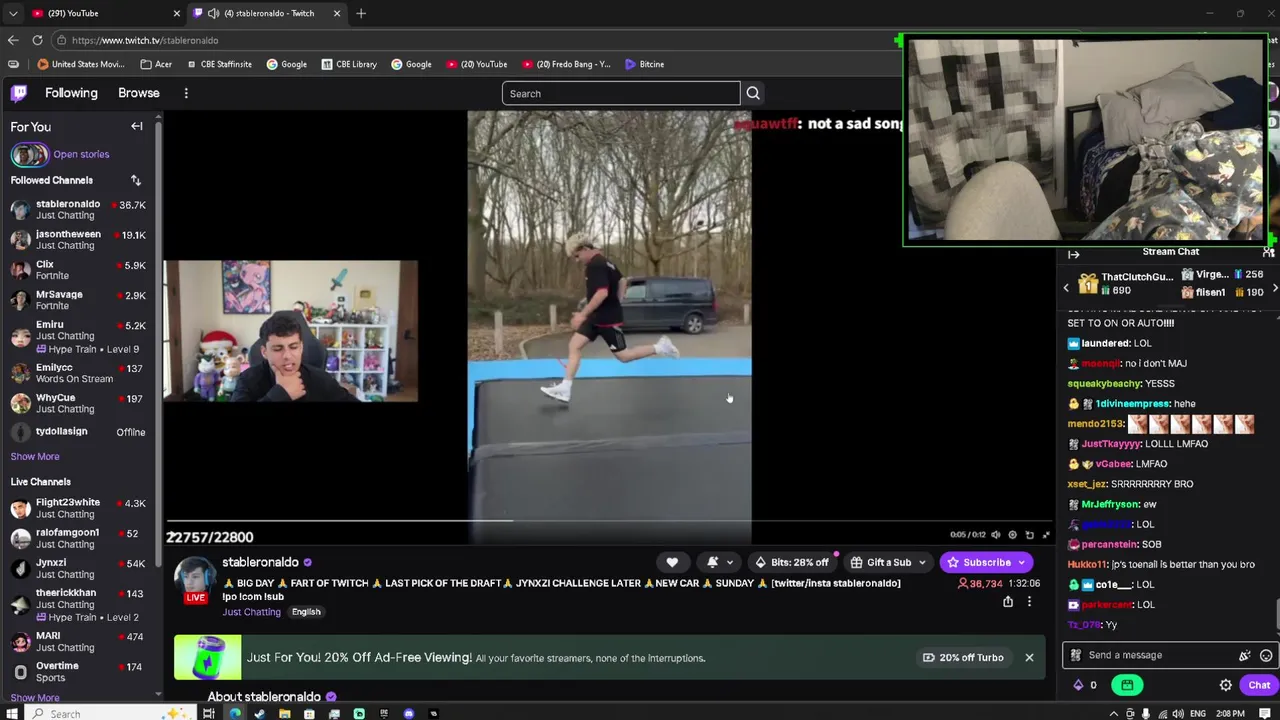Click the search magnifier button
Screen dimensions: 1280x720
coord(753,93)
